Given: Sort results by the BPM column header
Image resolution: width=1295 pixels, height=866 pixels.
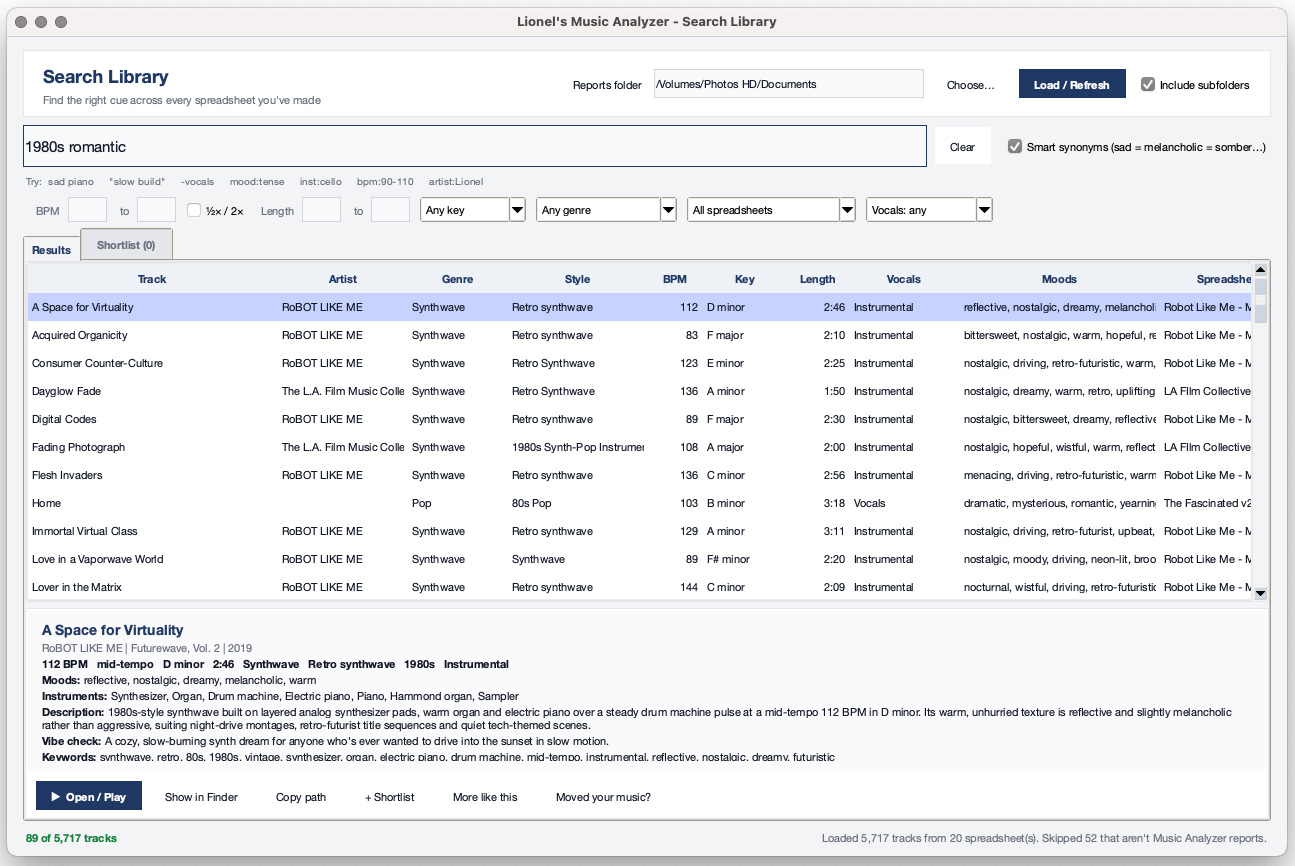Looking at the screenshot, I should 675,279.
